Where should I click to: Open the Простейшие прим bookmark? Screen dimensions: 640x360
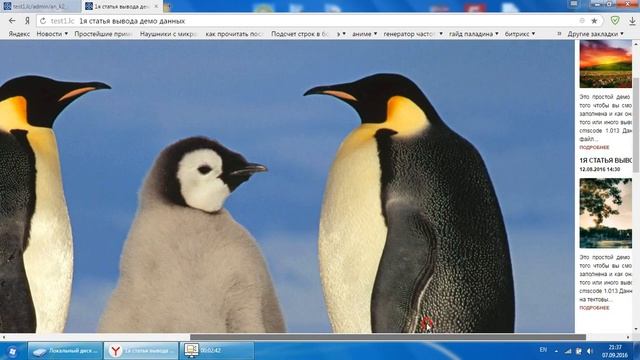pos(103,34)
